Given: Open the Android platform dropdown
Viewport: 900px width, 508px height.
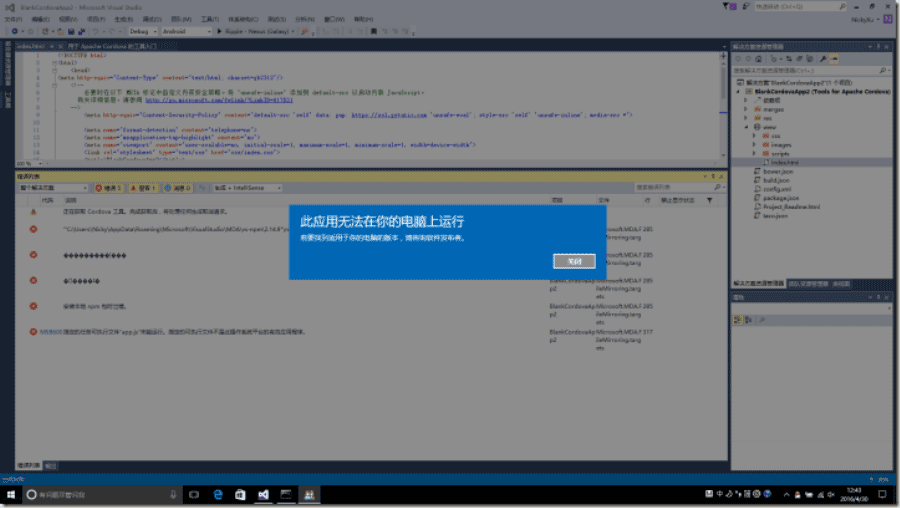Looking at the screenshot, I should point(186,32).
